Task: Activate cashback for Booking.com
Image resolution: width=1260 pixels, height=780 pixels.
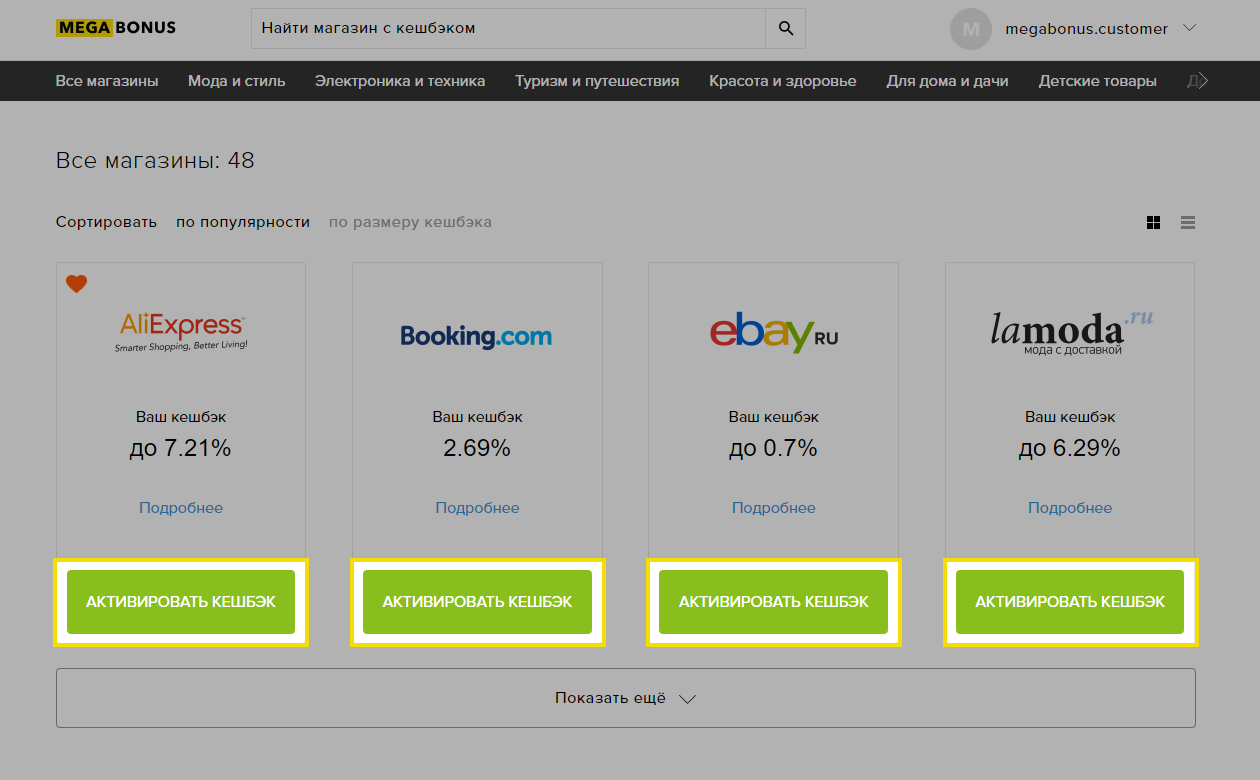Action: 477,602
